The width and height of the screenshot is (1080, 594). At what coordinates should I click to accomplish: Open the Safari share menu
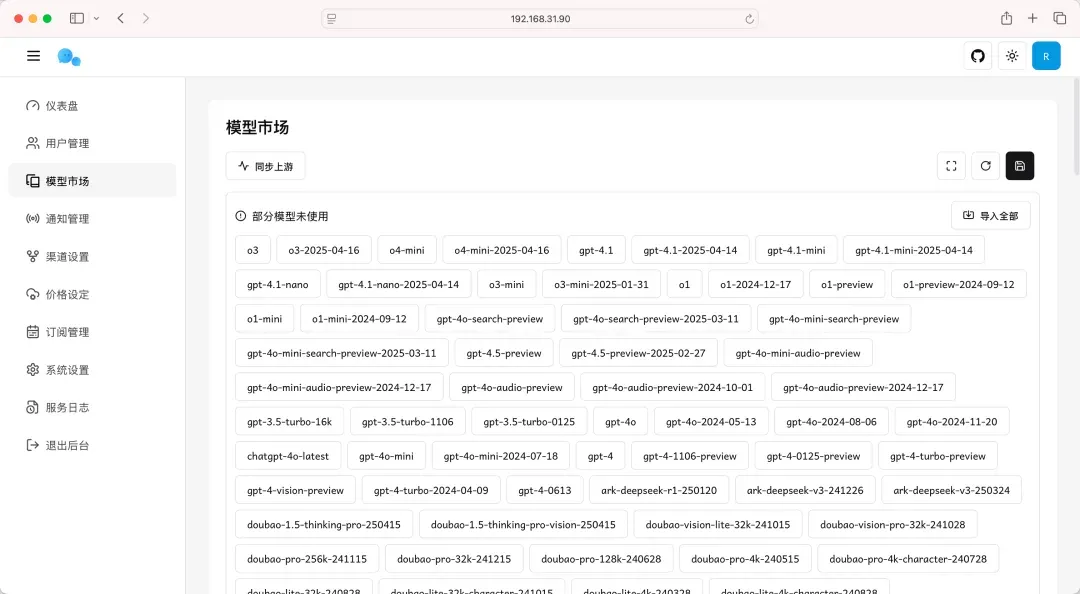coord(1006,19)
